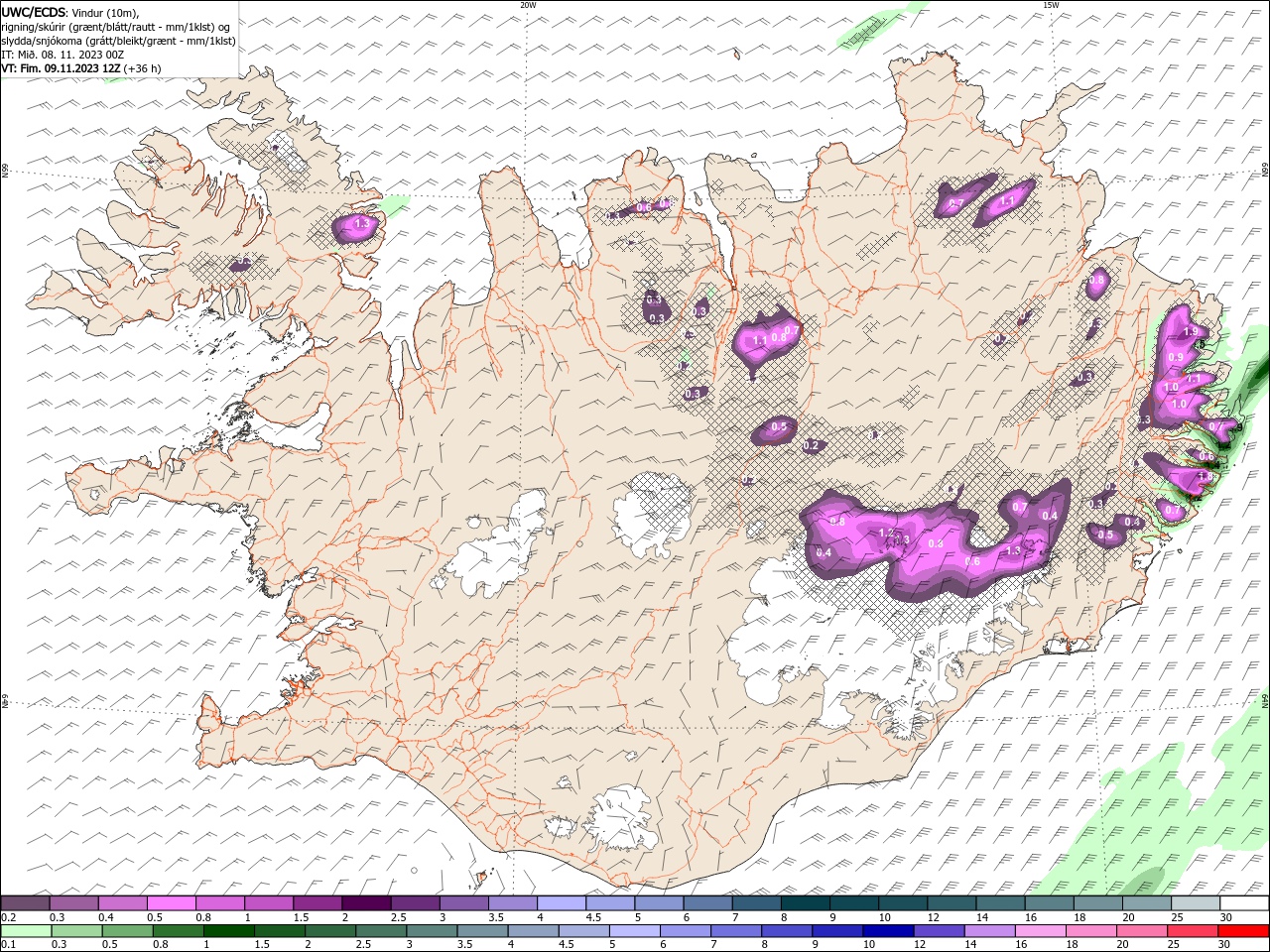Screen dimensions: 1270x952
Task: Click the bright red rain swatch above 30
Action: point(1242,931)
